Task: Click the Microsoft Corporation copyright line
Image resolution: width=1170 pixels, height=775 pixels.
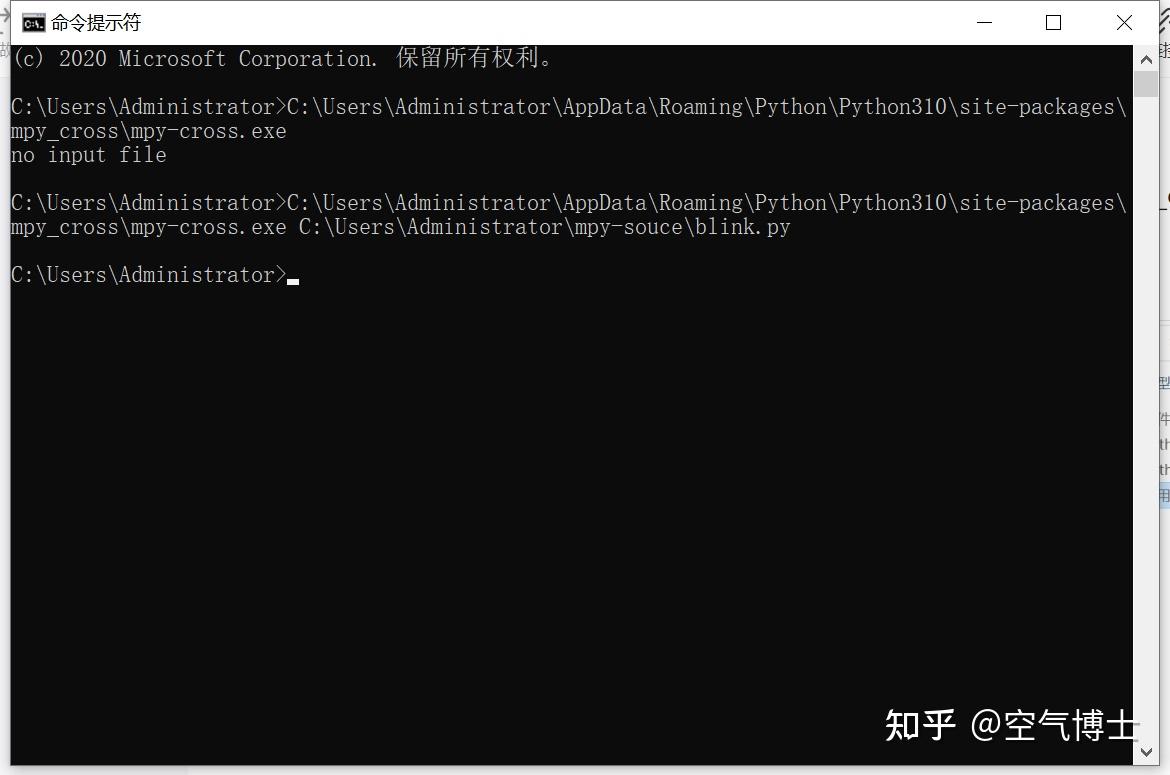Action: [280, 58]
